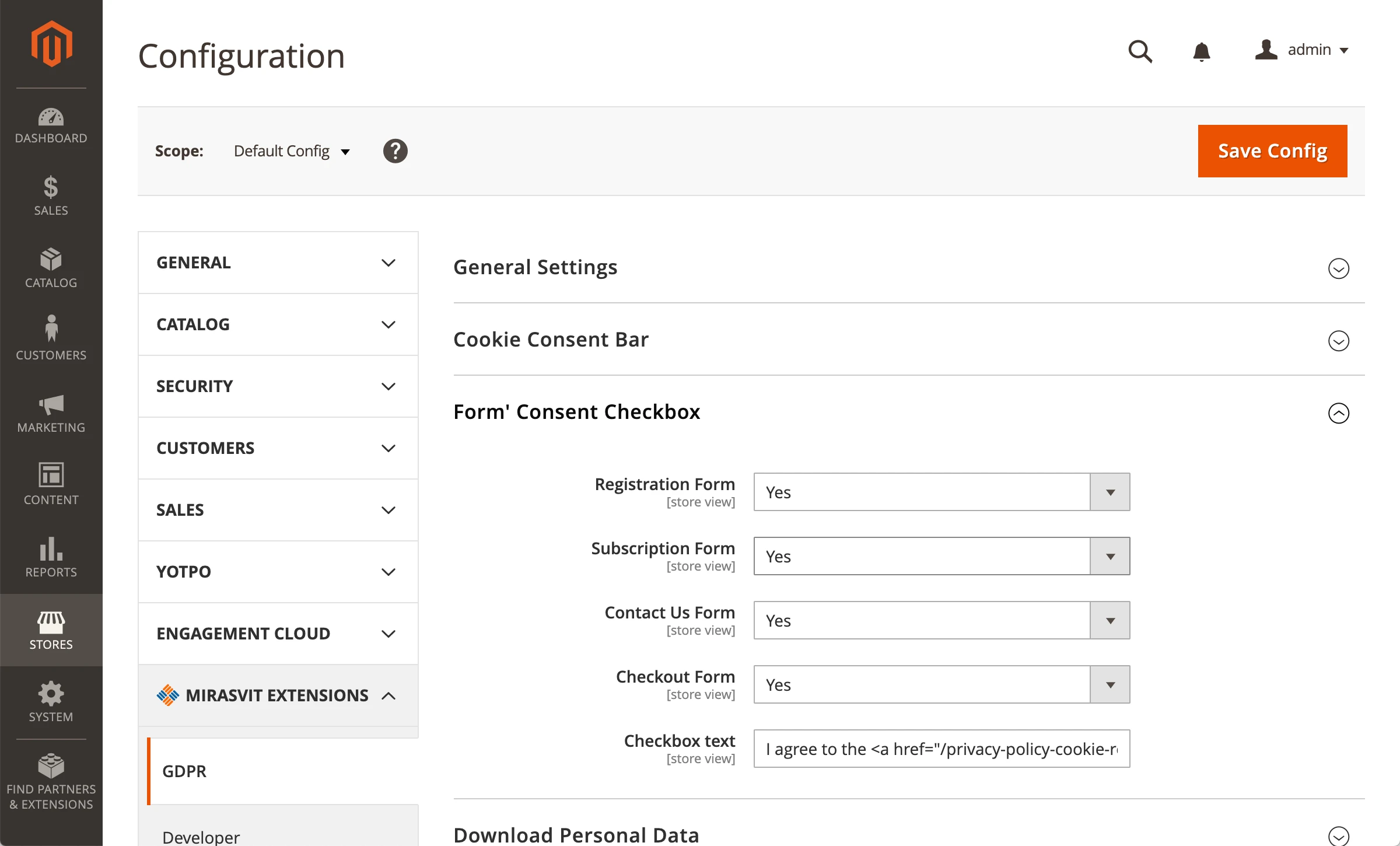Click the scope help question-mark icon
This screenshot has height=846, width=1400.
coord(395,151)
